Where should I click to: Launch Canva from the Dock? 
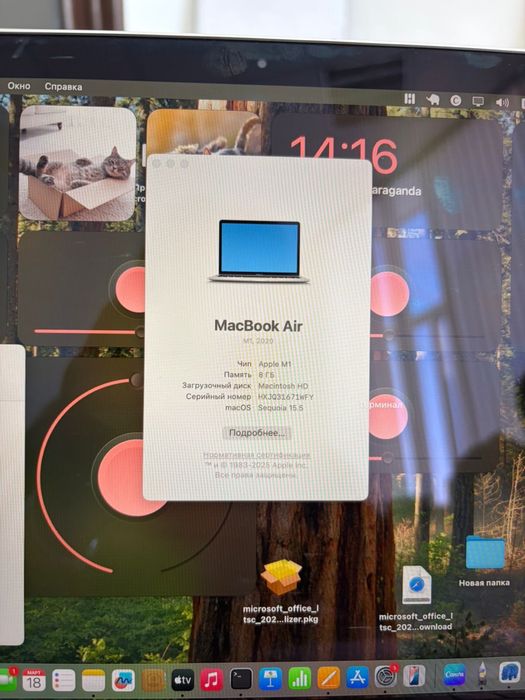(454, 674)
